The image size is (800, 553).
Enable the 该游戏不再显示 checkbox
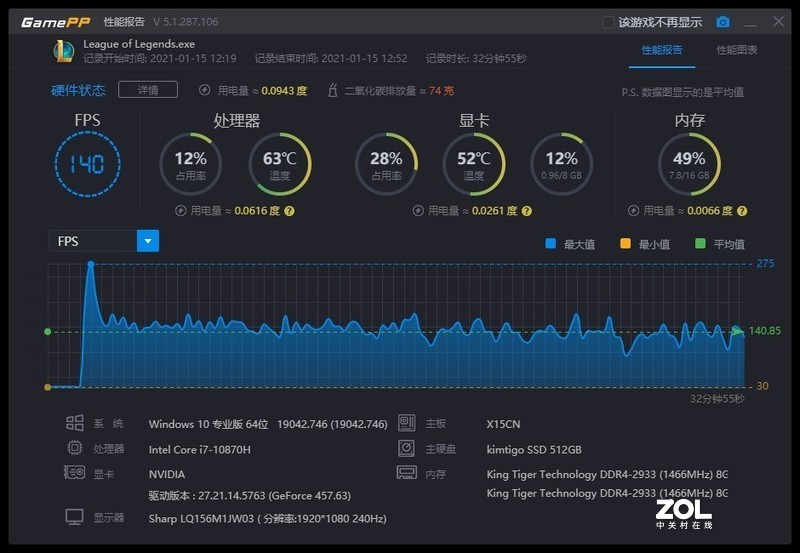click(608, 22)
